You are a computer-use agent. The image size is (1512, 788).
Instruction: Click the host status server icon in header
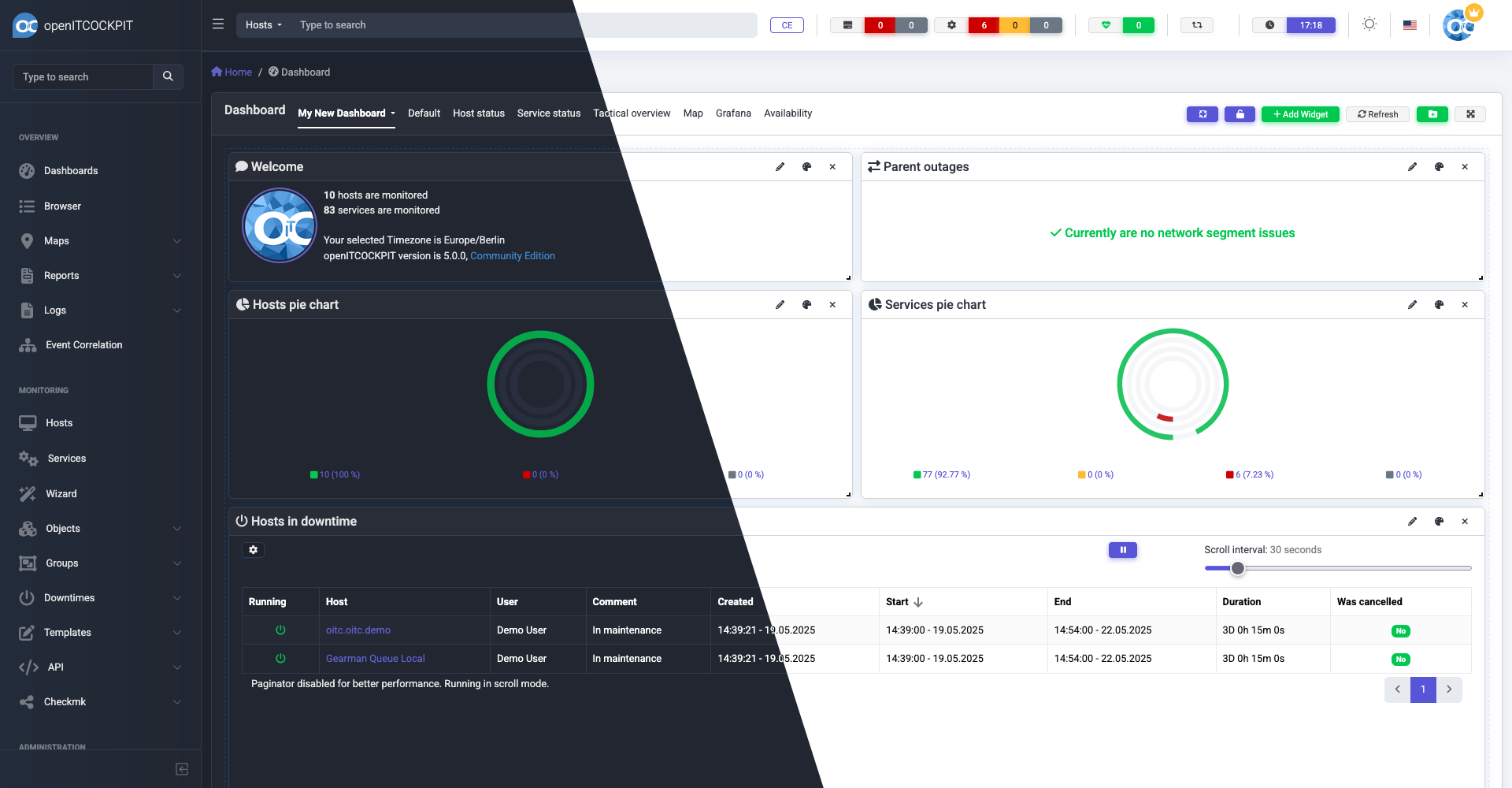pyautogui.click(x=847, y=25)
